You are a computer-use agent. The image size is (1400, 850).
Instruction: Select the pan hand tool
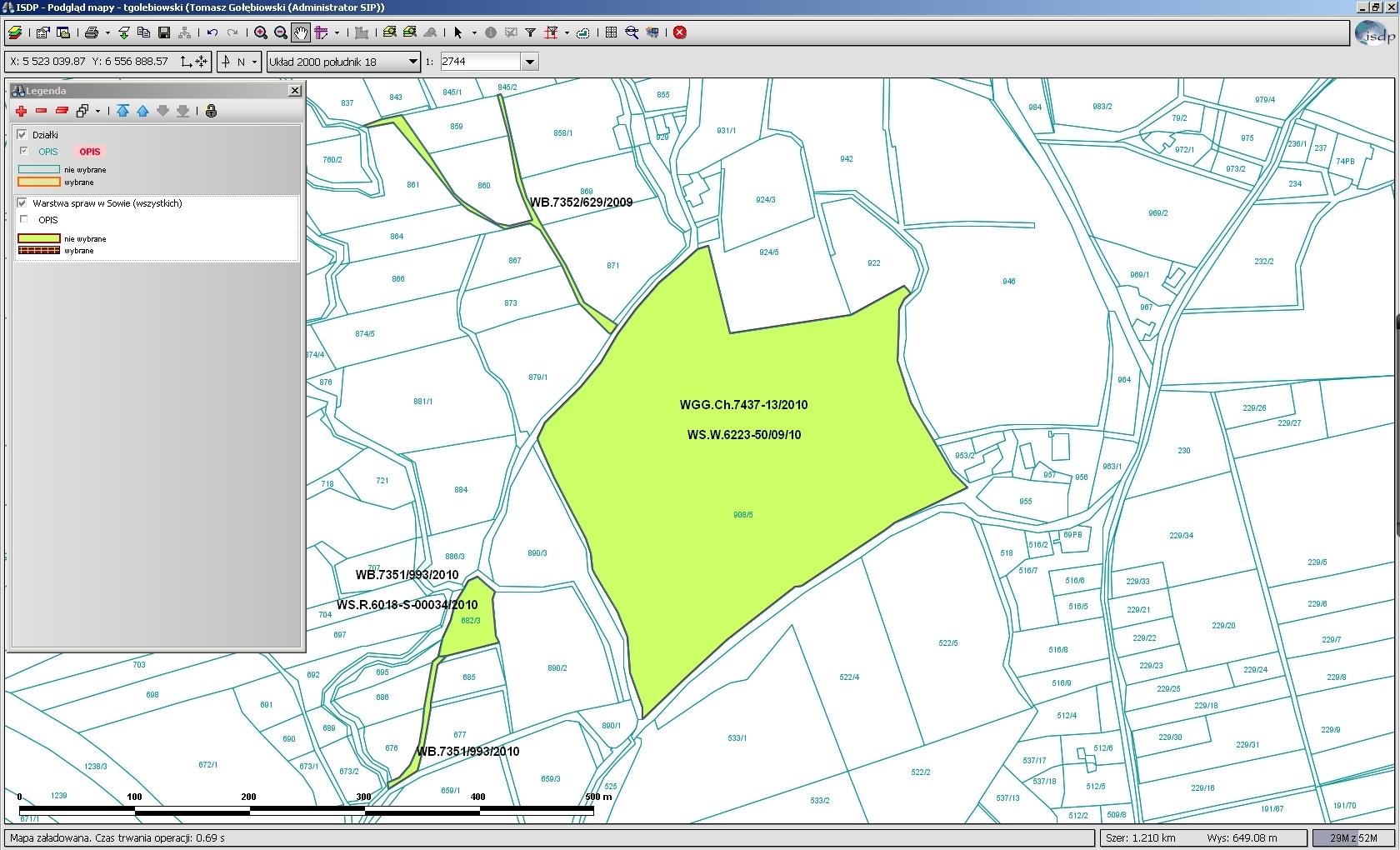click(301, 32)
